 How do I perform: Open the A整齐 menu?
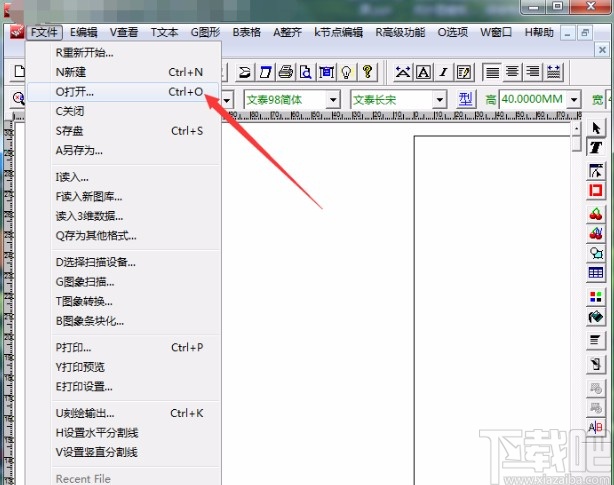(x=287, y=32)
